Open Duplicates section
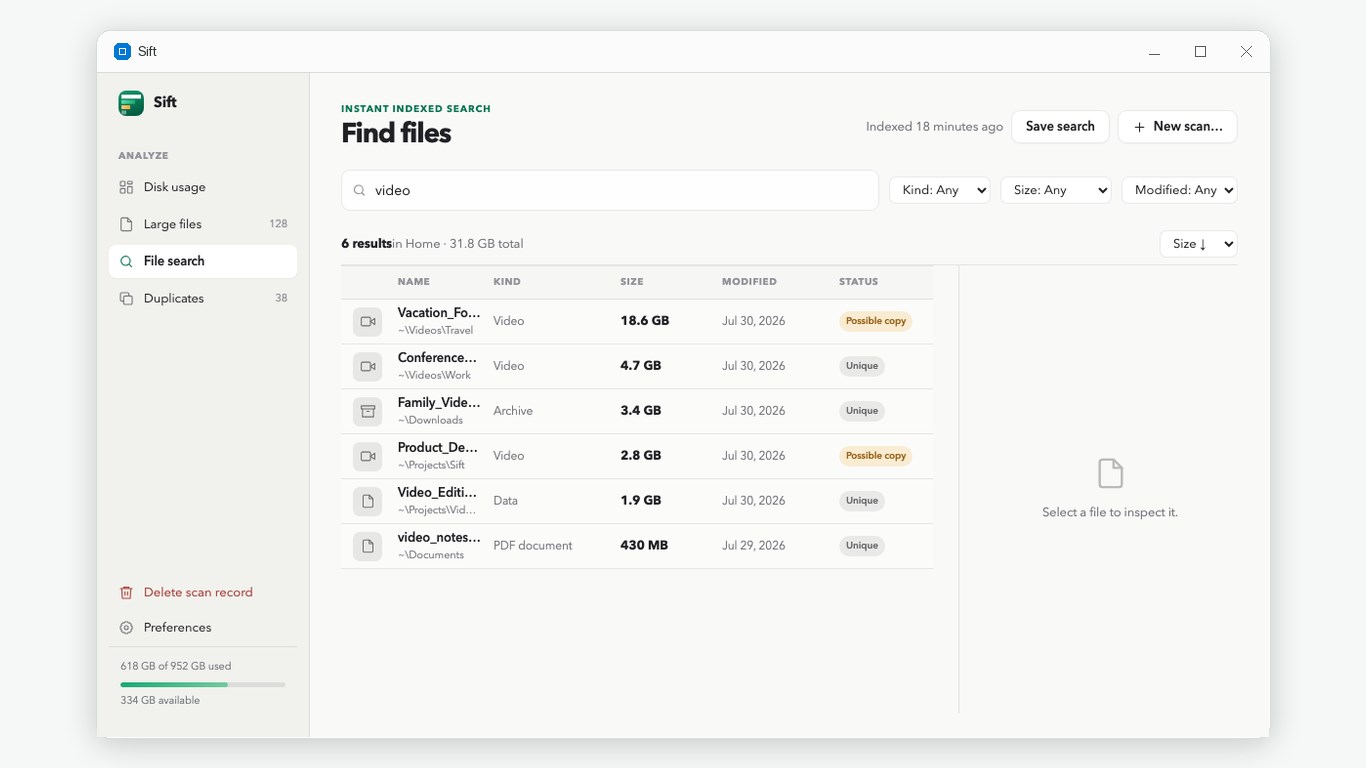The height and width of the screenshot is (768, 1366). point(203,298)
